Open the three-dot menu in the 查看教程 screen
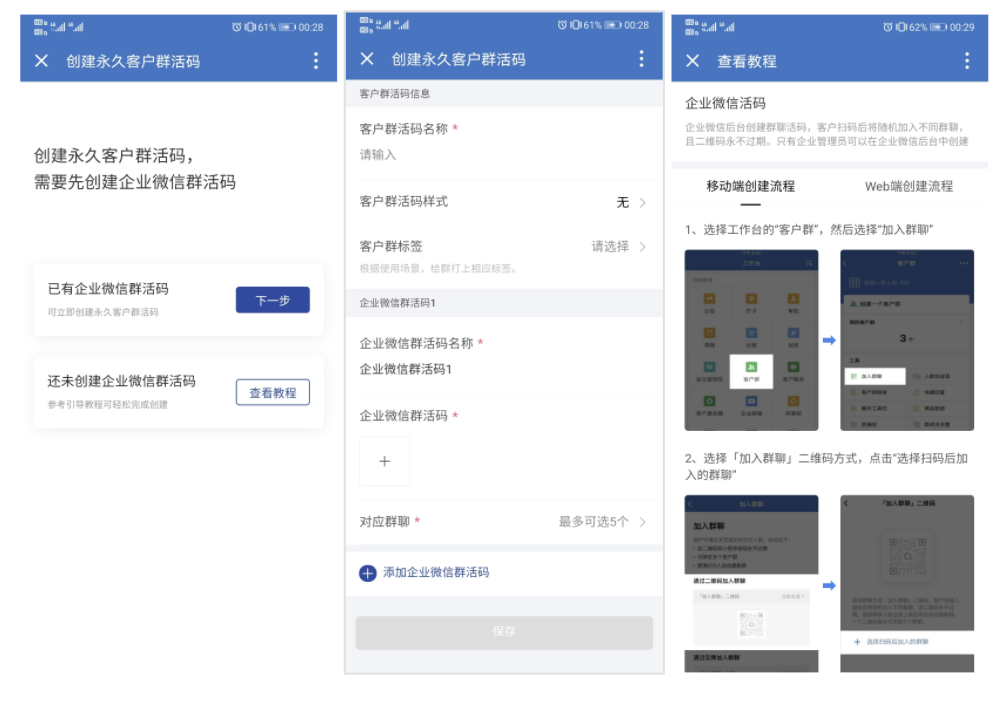 967,61
